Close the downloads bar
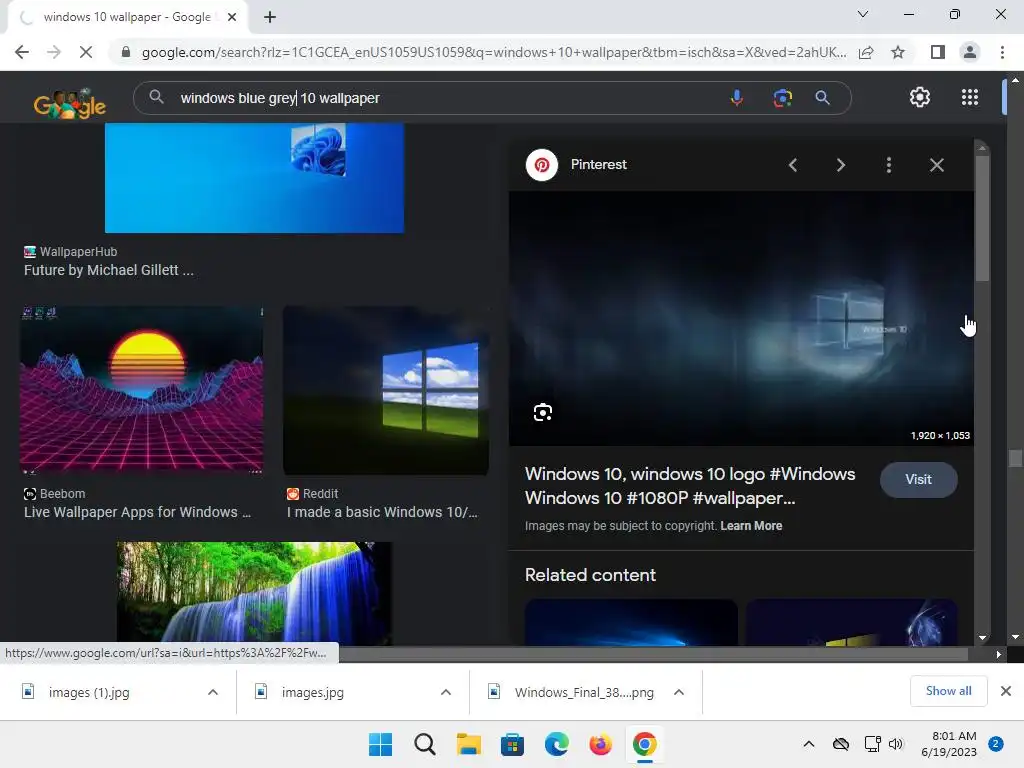 point(1006,691)
